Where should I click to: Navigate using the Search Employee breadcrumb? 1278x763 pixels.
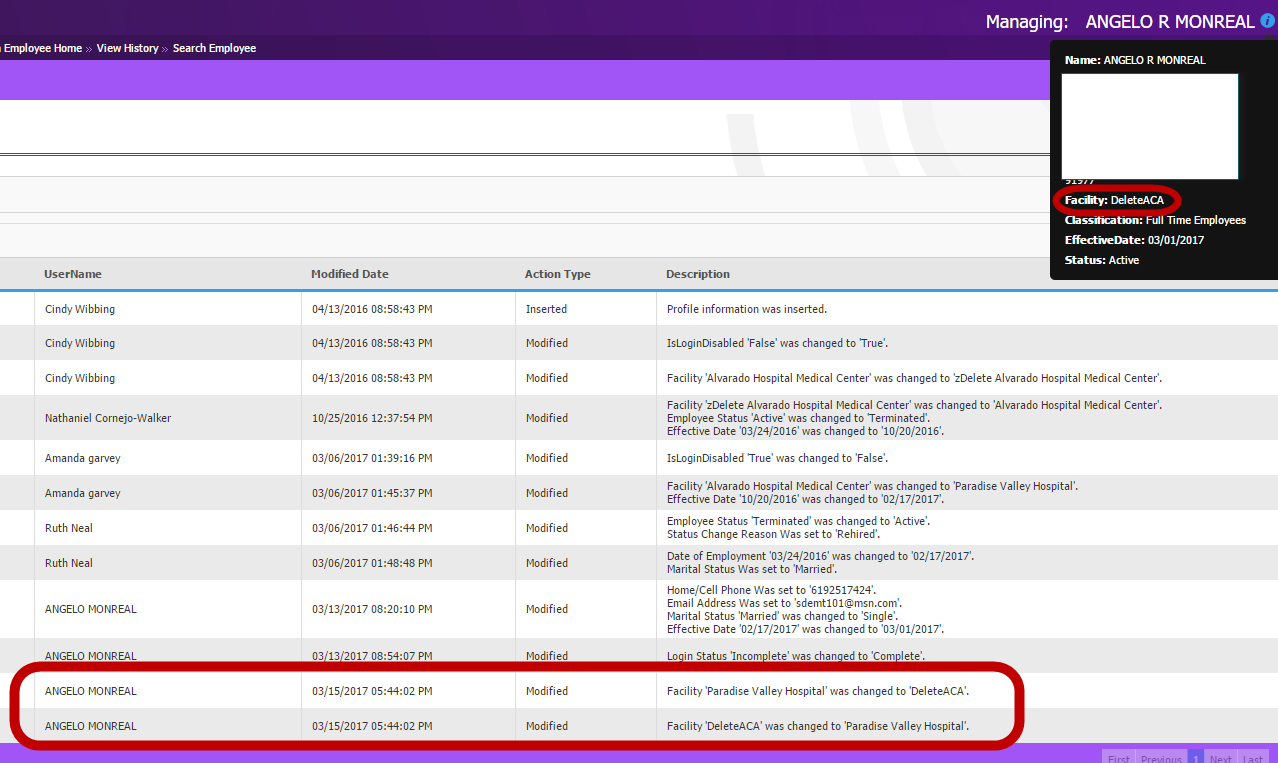tap(214, 47)
